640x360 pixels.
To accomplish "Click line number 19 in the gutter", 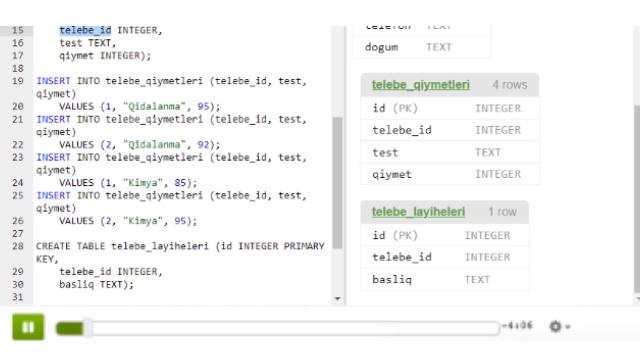I will point(18,81).
